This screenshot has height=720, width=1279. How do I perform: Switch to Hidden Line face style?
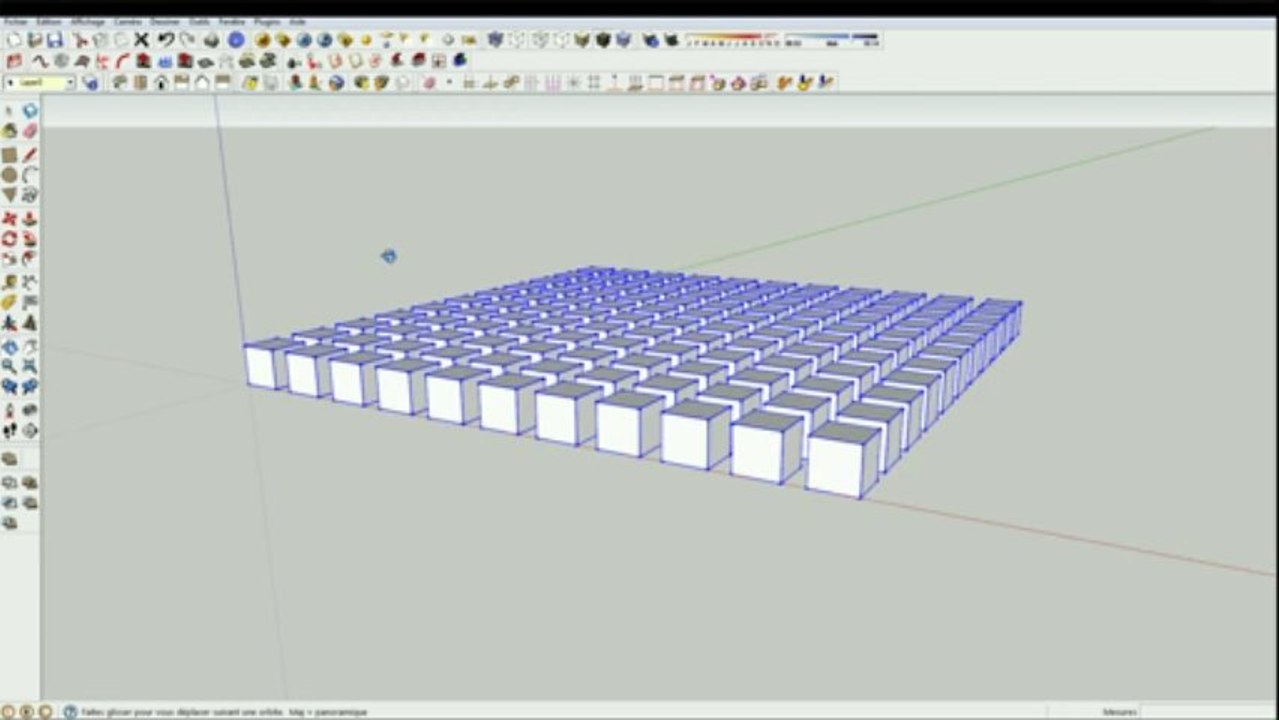[560, 40]
